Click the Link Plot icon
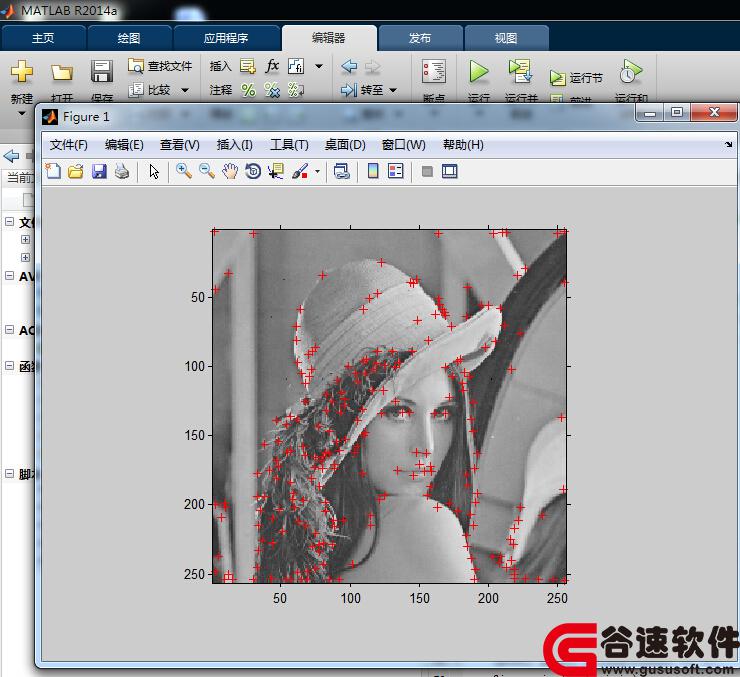The width and height of the screenshot is (740, 677). pyautogui.click(x=342, y=171)
